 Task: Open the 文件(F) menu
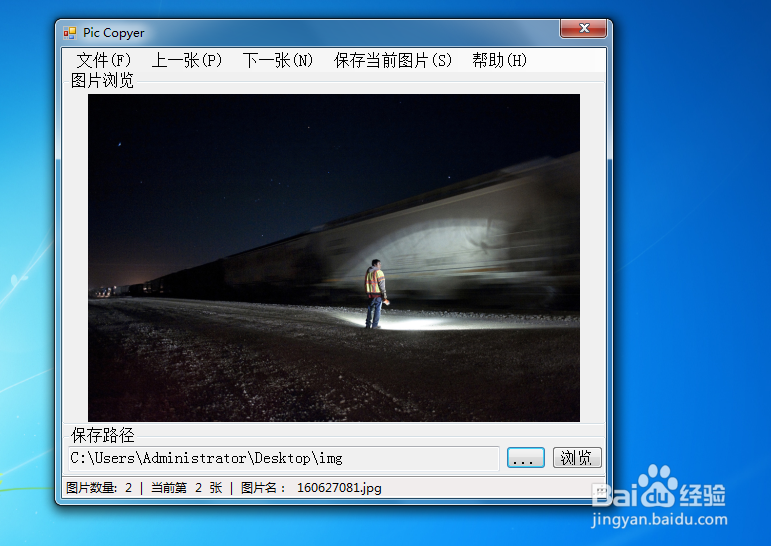(x=104, y=61)
